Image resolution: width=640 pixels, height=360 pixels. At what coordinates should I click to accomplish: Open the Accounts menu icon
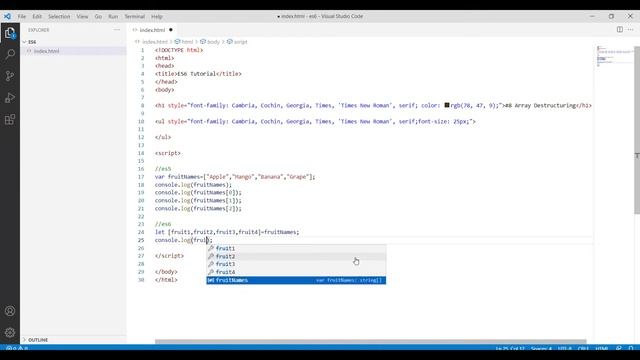click(10, 311)
